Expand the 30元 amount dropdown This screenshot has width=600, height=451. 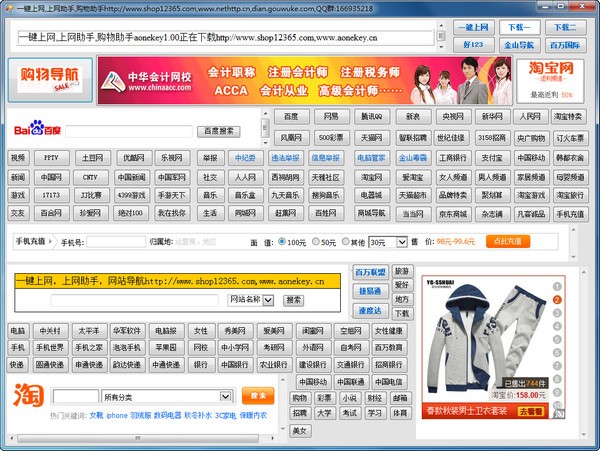tap(401, 242)
